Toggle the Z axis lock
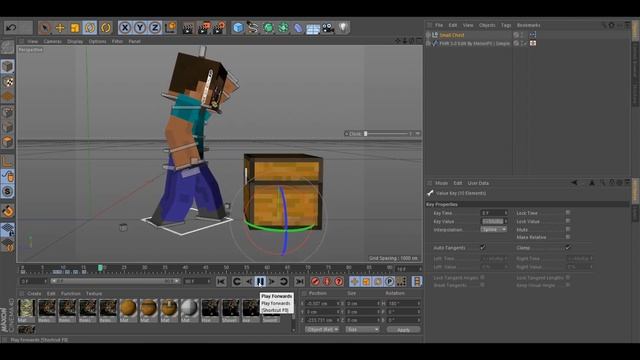 (x=155, y=28)
